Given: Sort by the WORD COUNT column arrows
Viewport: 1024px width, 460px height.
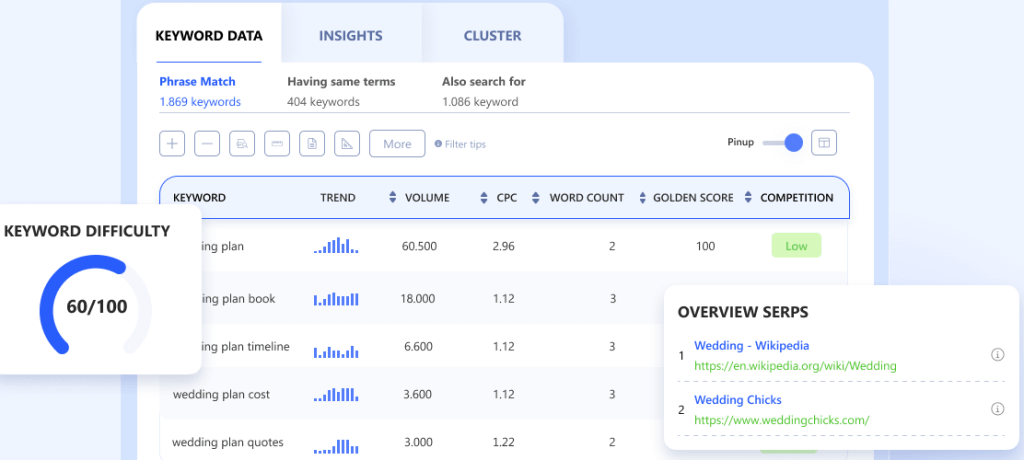Looking at the screenshot, I should click(536, 197).
